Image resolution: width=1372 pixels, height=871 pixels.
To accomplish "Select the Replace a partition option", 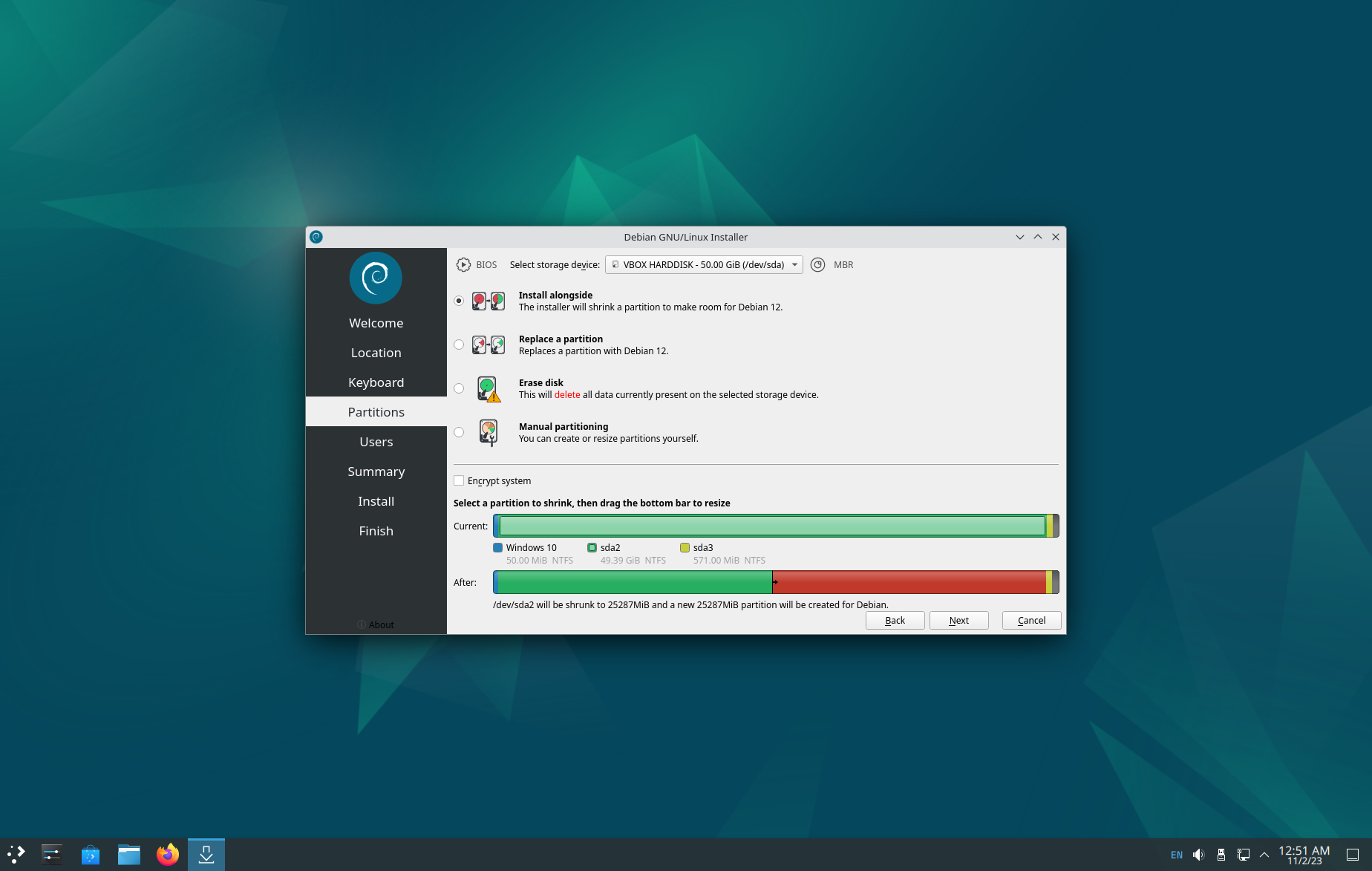I will [x=459, y=345].
